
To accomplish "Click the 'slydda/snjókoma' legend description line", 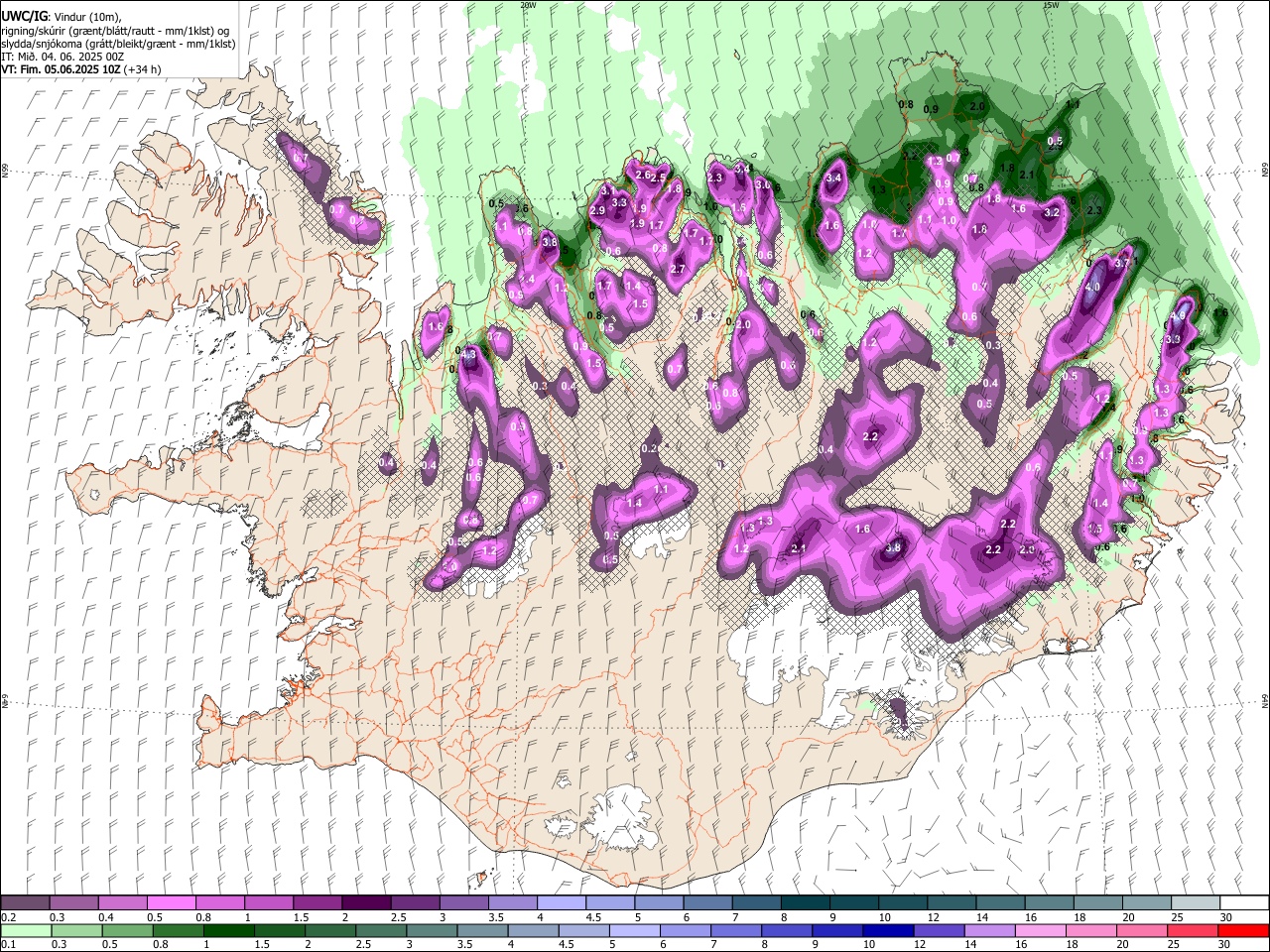I will click(x=118, y=44).
